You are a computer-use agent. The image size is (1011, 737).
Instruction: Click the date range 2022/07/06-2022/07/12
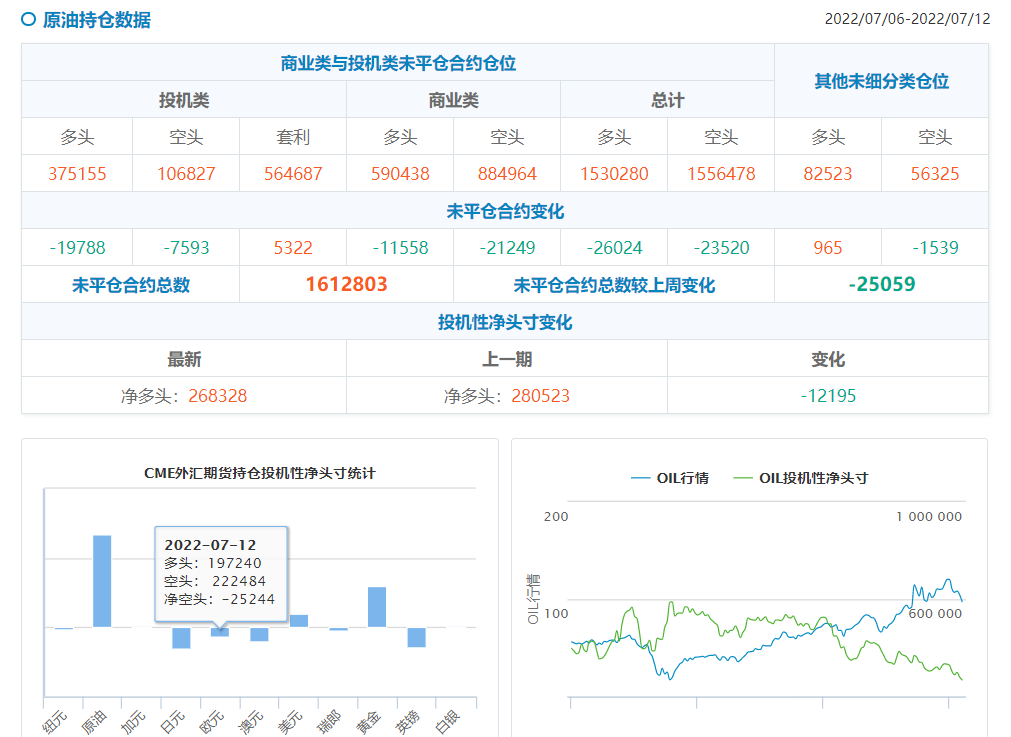[907, 19]
